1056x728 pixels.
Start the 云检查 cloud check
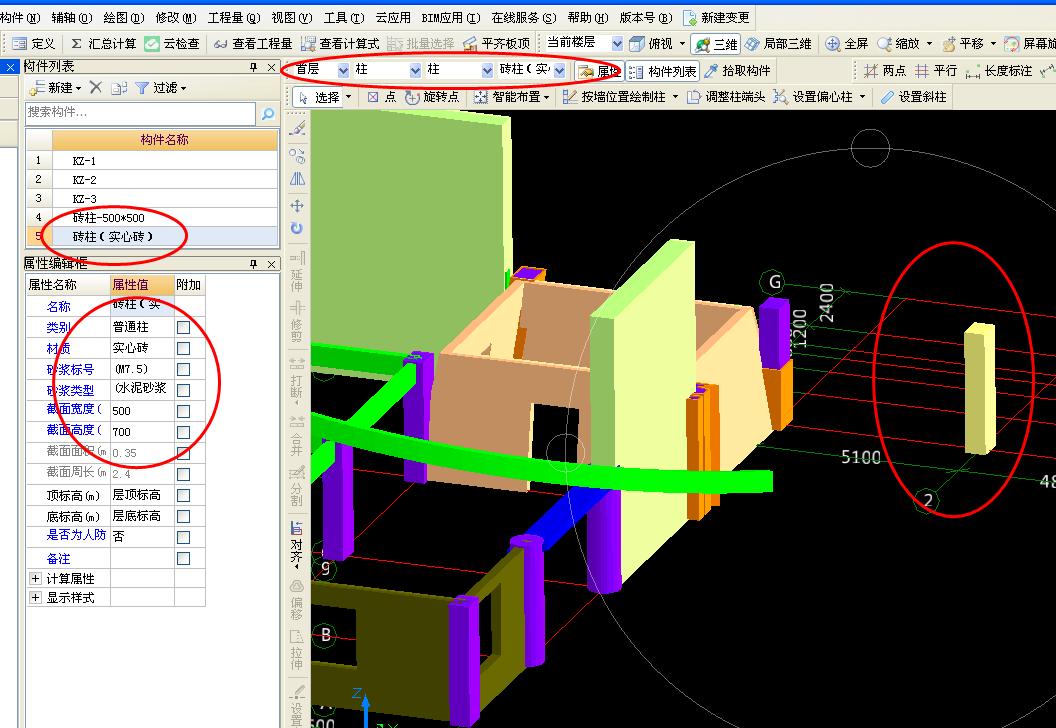172,44
